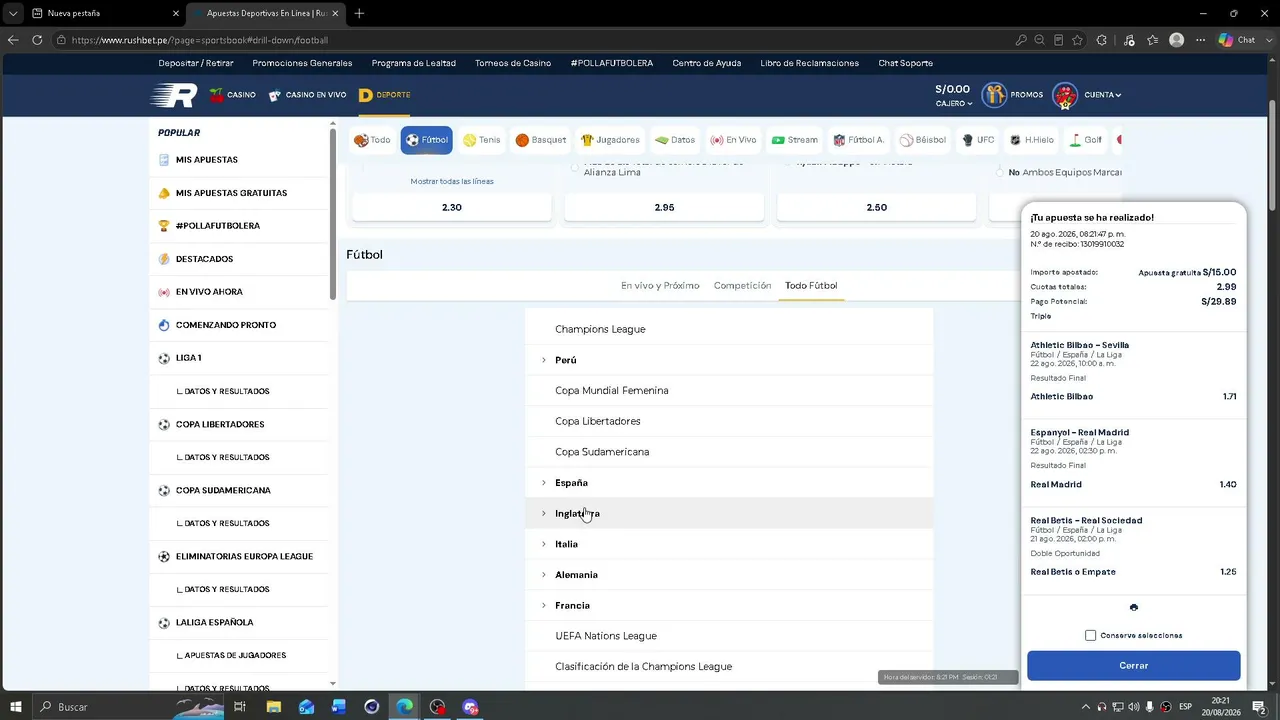Open the Champions League competition
Image resolution: width=1280 pixels, height=720 pixels.
click(x=729, y=329)
